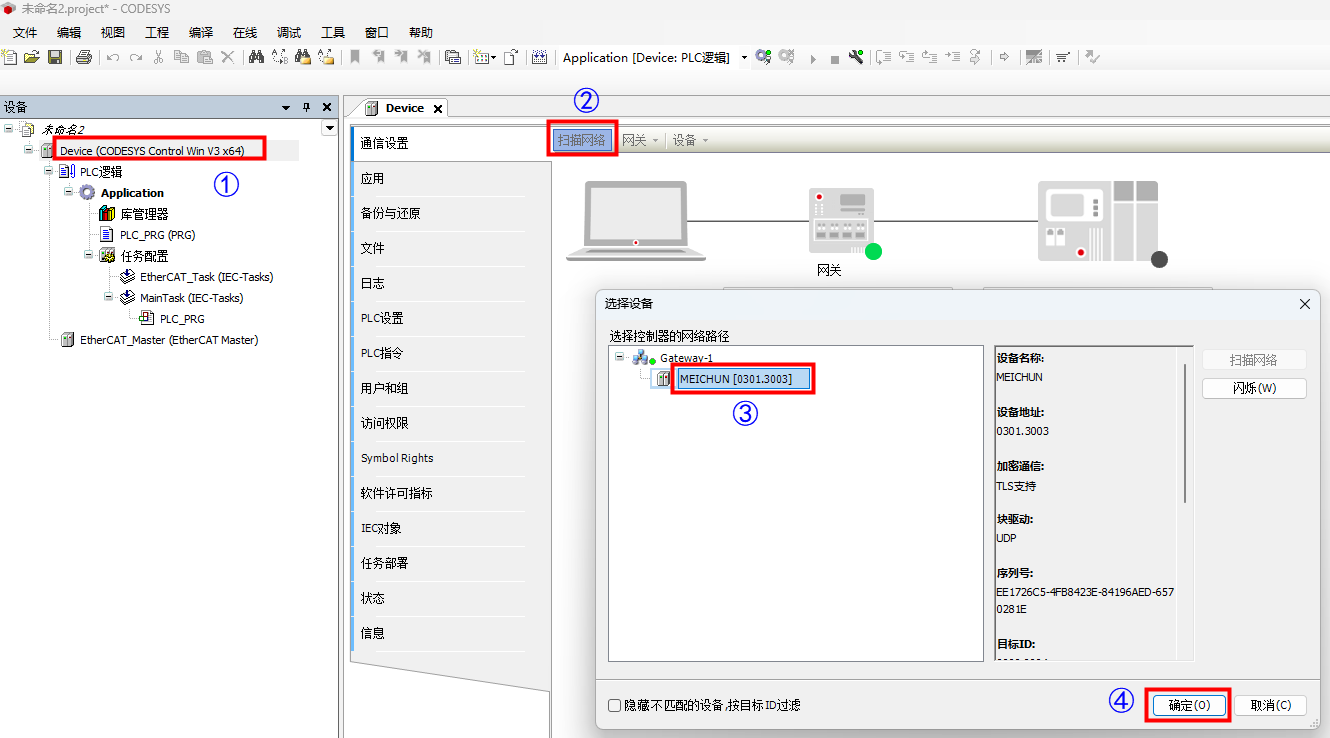Pin the Devices panel with pushpin icon
The width and height of the screenshot is (1330, 738).
point(306,107)
